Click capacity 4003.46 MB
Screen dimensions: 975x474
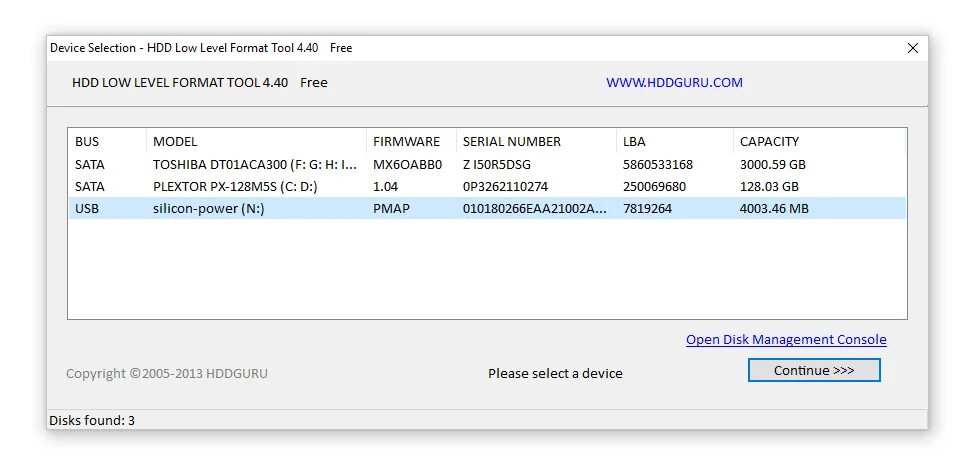tap(774, 208)
